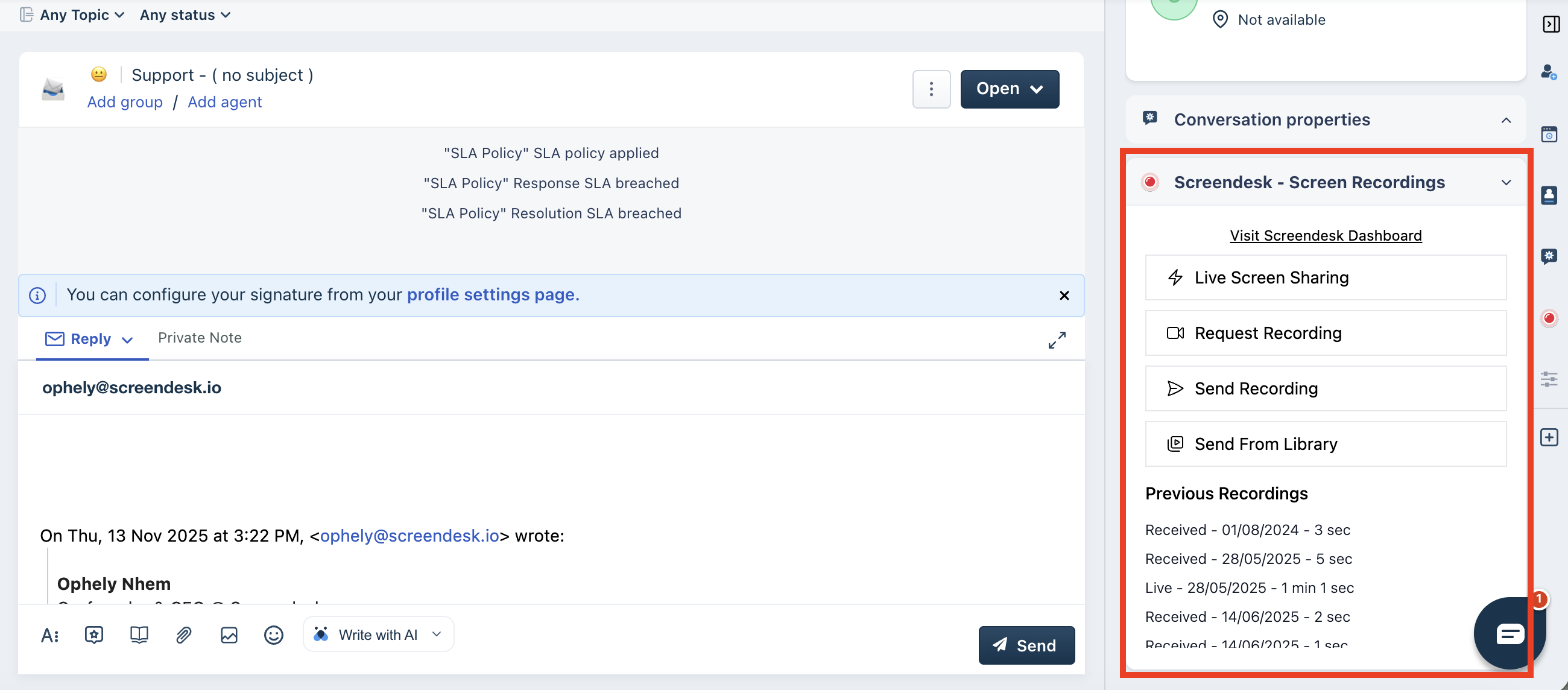
Task: Open the Visit Screendesk Dashboard link
Action: tap(1325, 235)
